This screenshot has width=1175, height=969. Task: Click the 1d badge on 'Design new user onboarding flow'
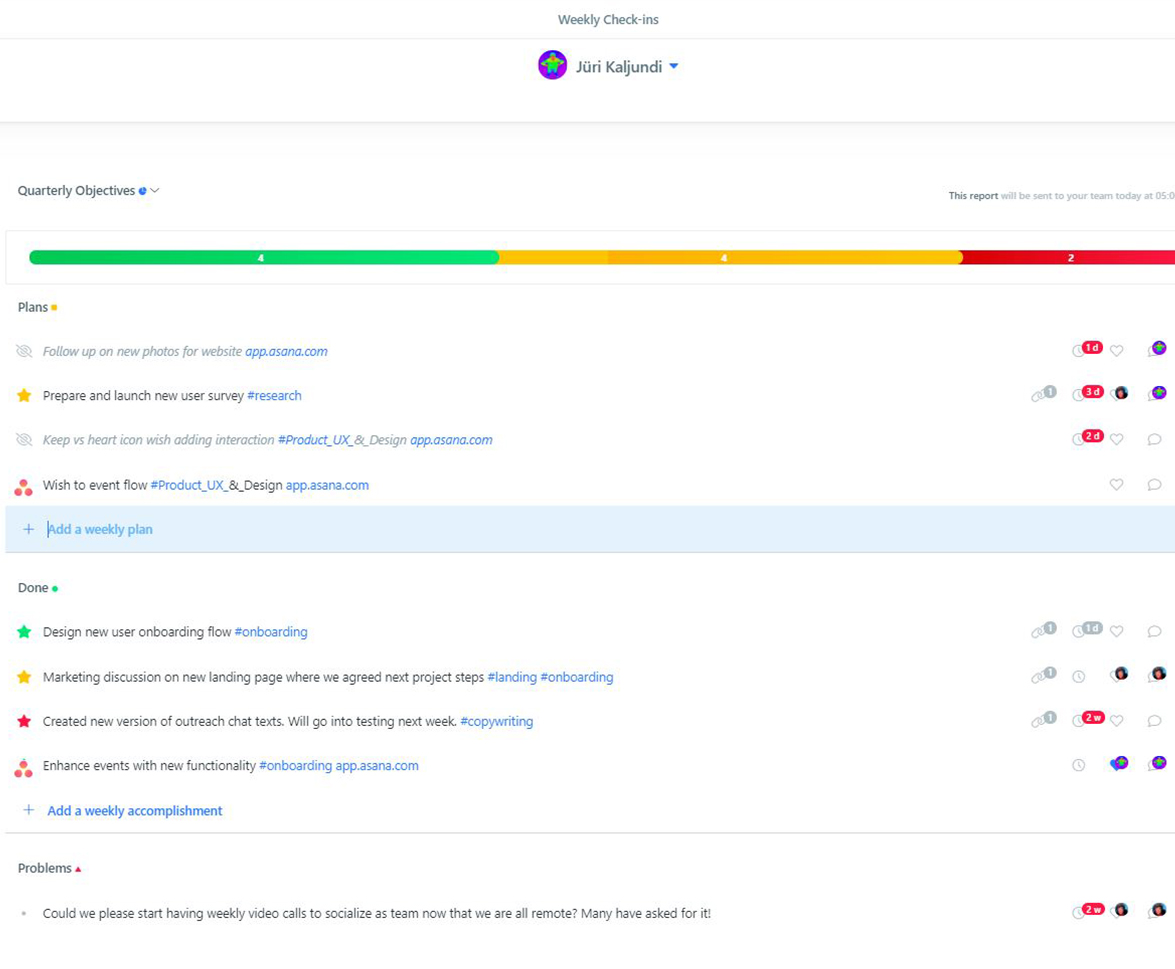1093,629
